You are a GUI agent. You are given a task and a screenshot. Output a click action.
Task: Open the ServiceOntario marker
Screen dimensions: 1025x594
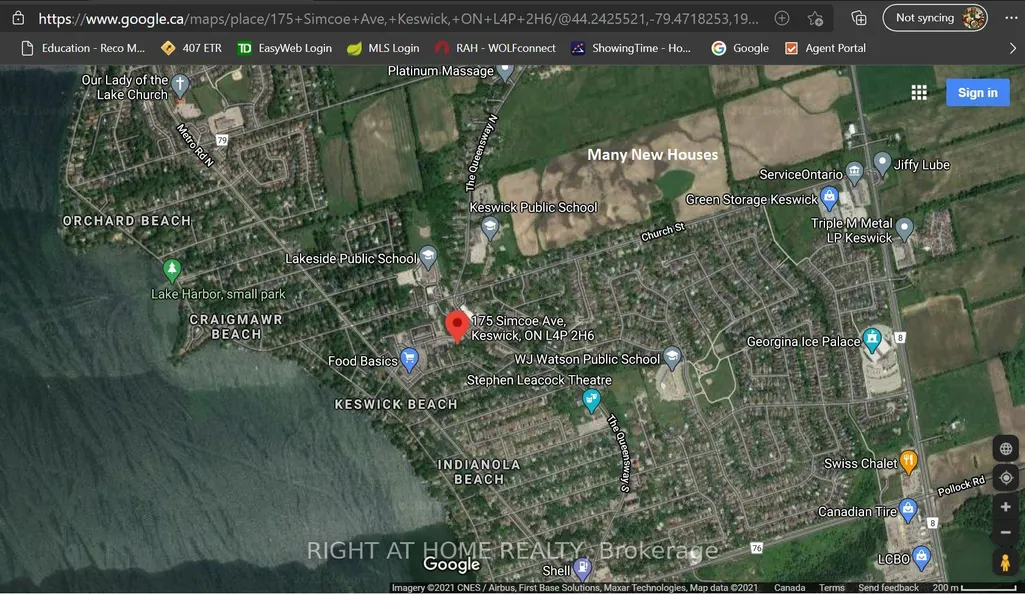(854, 173)
